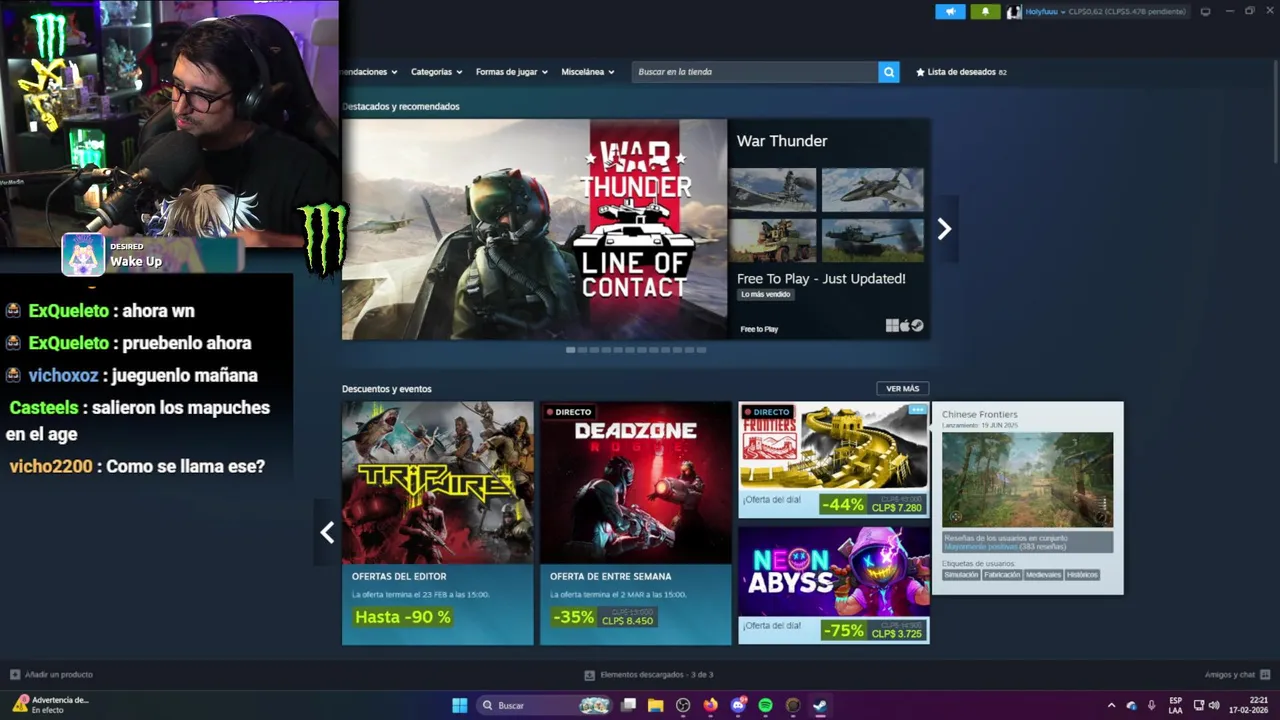1280x720 pixels.
Task: Open 'Amigos y chat' panel
Action: pyautogui.click(x=1237, y=675)
